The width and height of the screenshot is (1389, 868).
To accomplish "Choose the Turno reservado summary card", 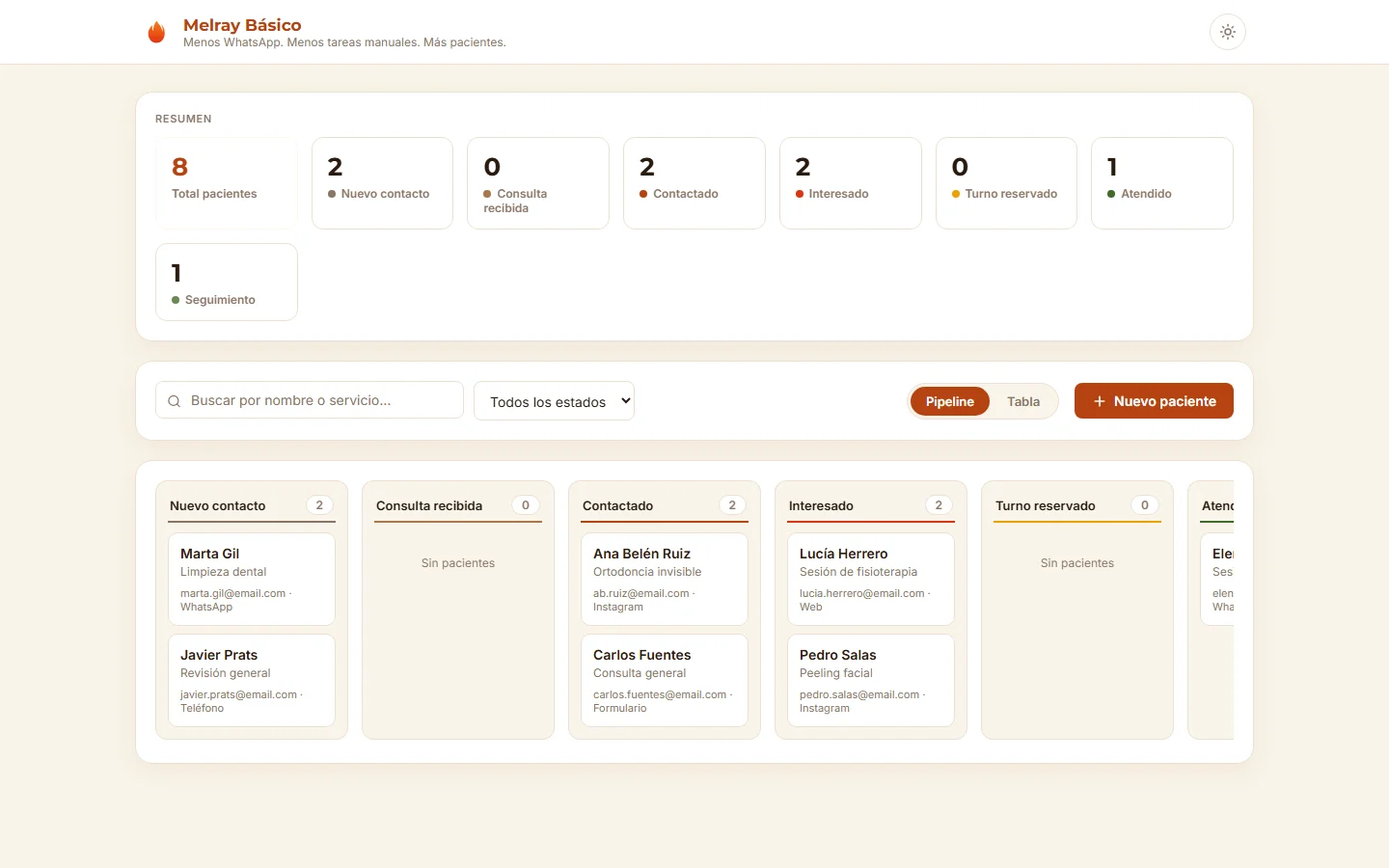I will [1006, 183].
